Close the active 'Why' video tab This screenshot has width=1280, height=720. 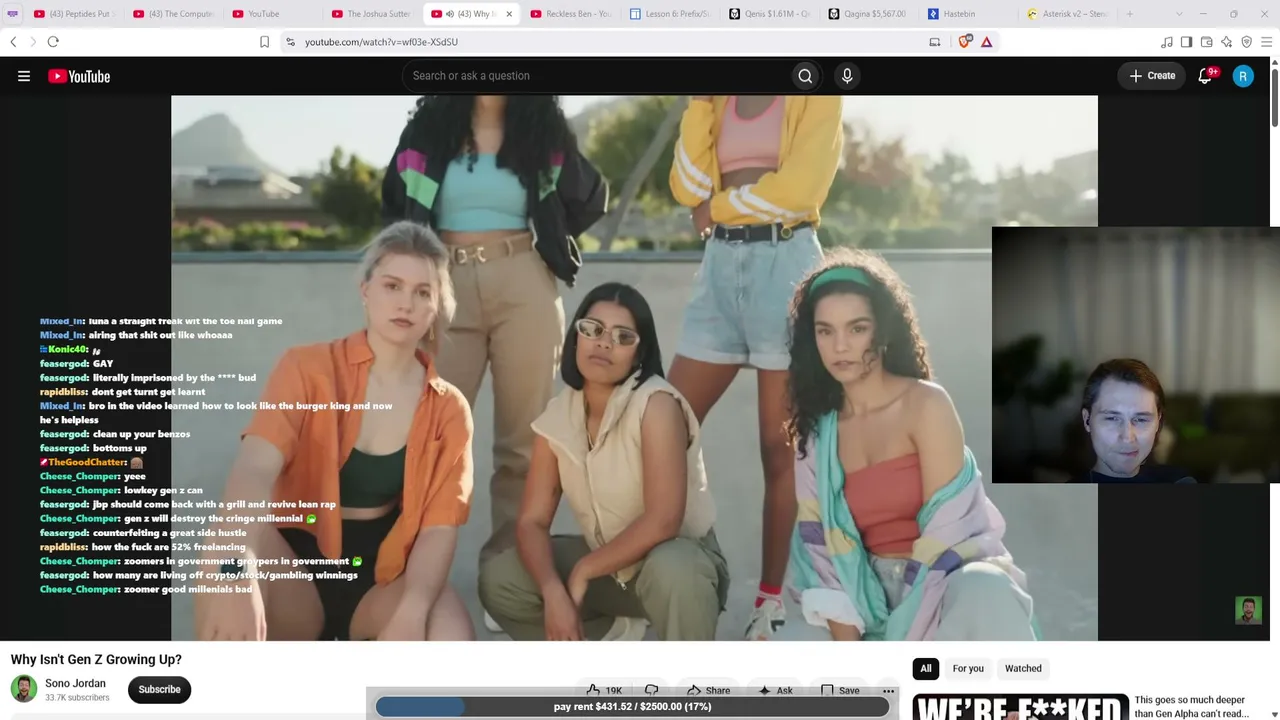pyautogui.click(x=509, y=14)
